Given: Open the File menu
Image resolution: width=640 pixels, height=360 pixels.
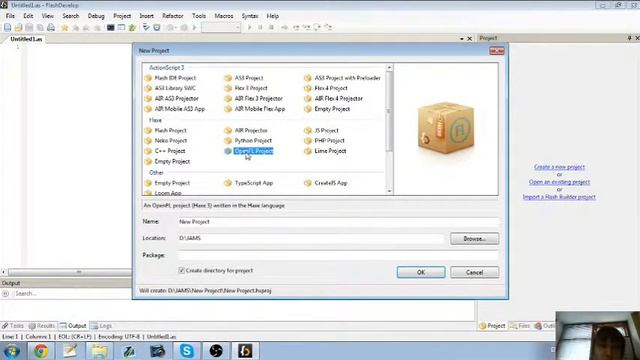Looking at the screenshot, I should pos(10,16).
